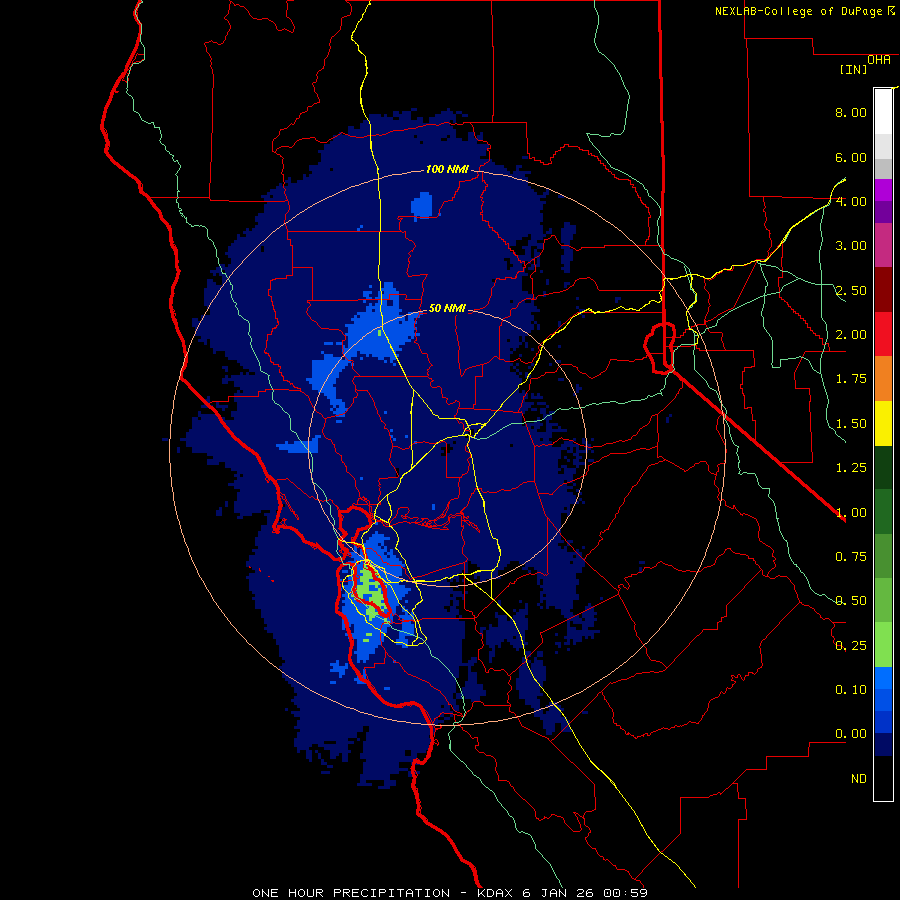Click the '0.10' legend value

click(851, 690)
